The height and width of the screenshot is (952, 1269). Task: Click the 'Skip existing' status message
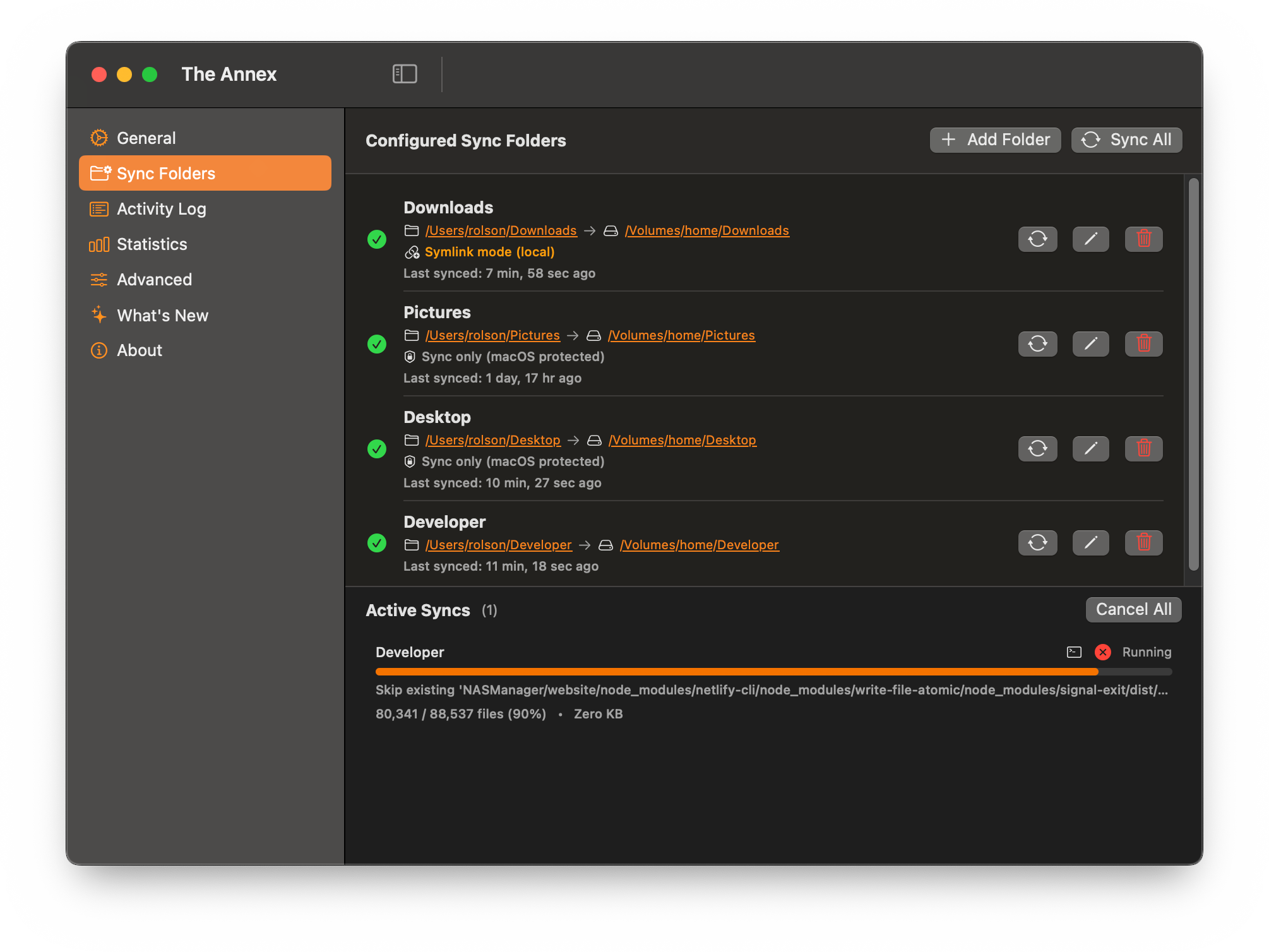pos(772,690)
